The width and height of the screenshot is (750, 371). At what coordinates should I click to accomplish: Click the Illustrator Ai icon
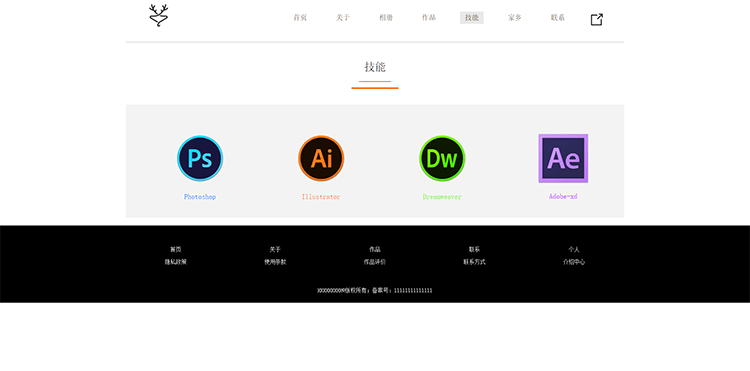pos(321,158)
